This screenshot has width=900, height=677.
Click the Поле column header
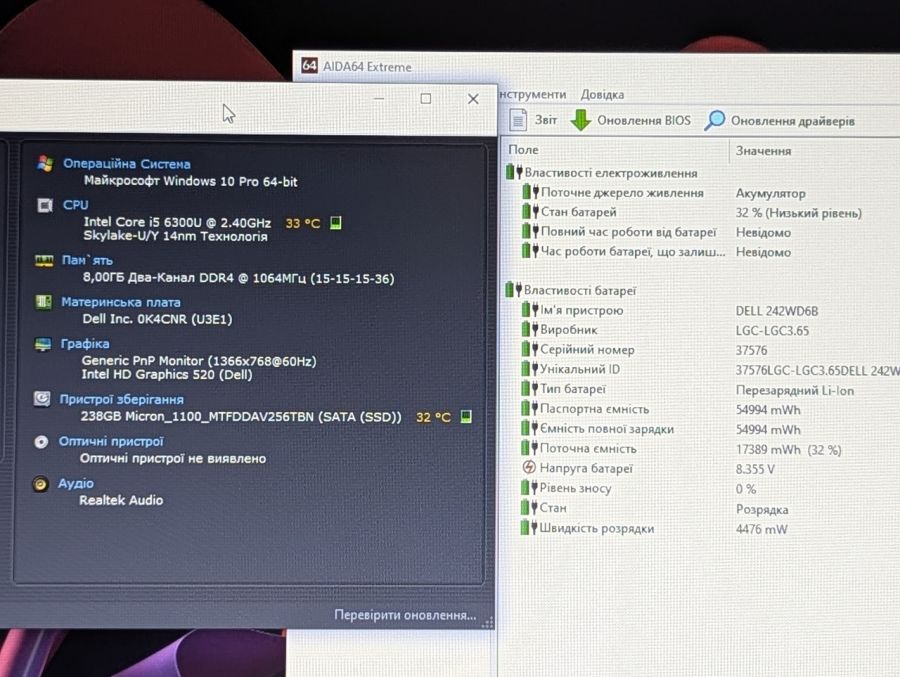(523, 150)
